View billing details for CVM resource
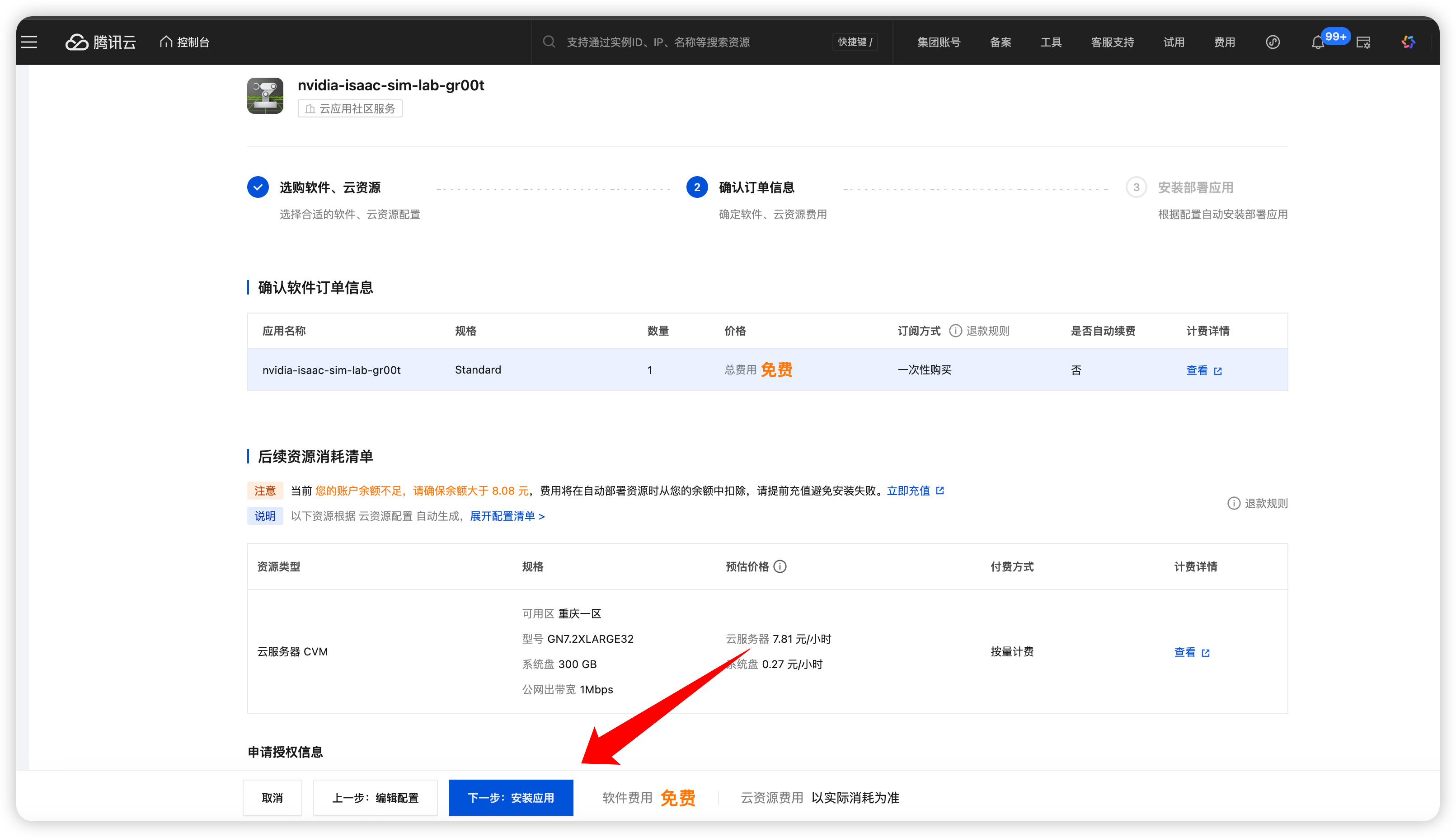The image size is (1456, 837). click(x=1192, y=652)
